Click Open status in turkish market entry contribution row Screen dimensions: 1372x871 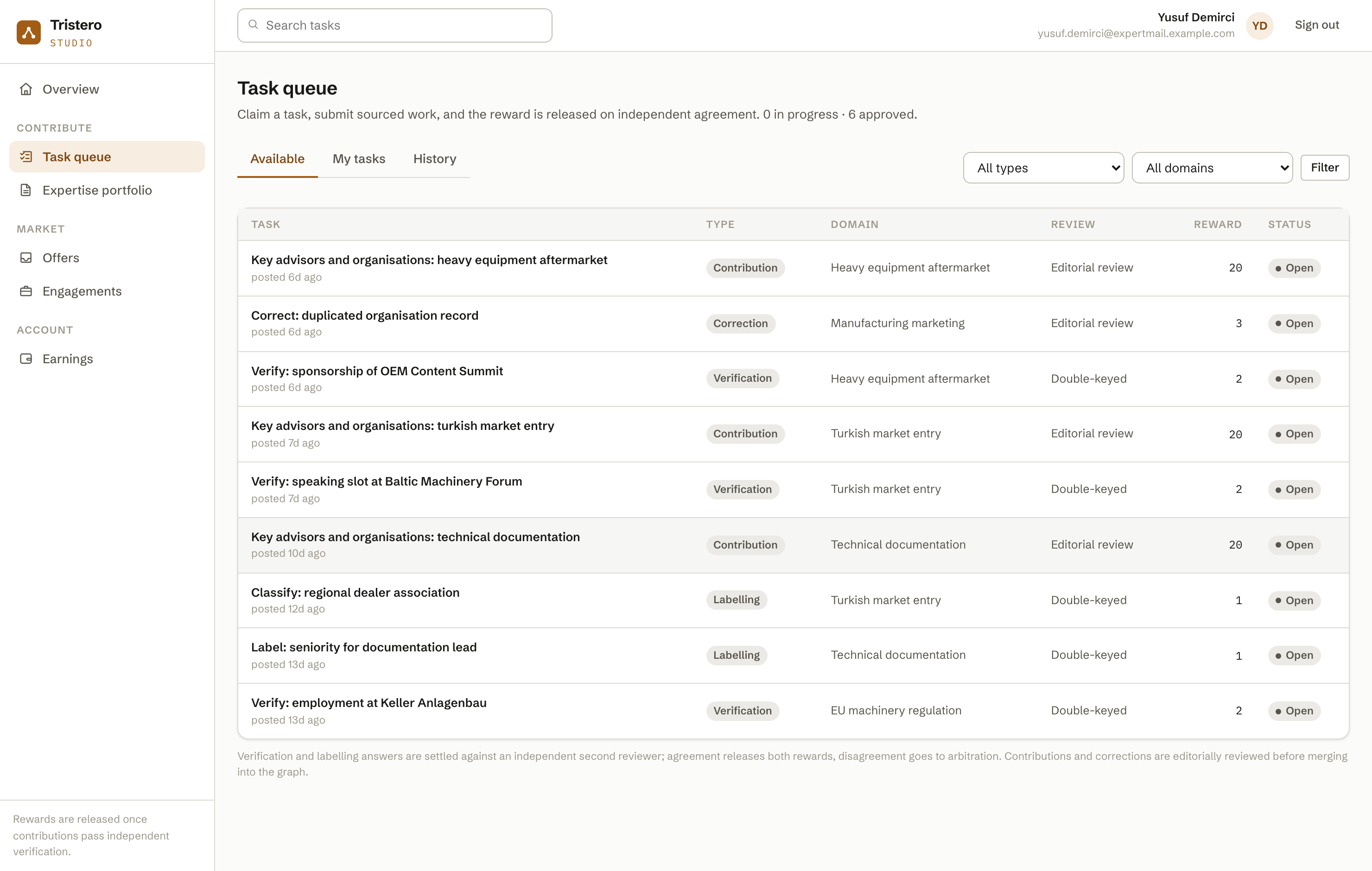1294,434
